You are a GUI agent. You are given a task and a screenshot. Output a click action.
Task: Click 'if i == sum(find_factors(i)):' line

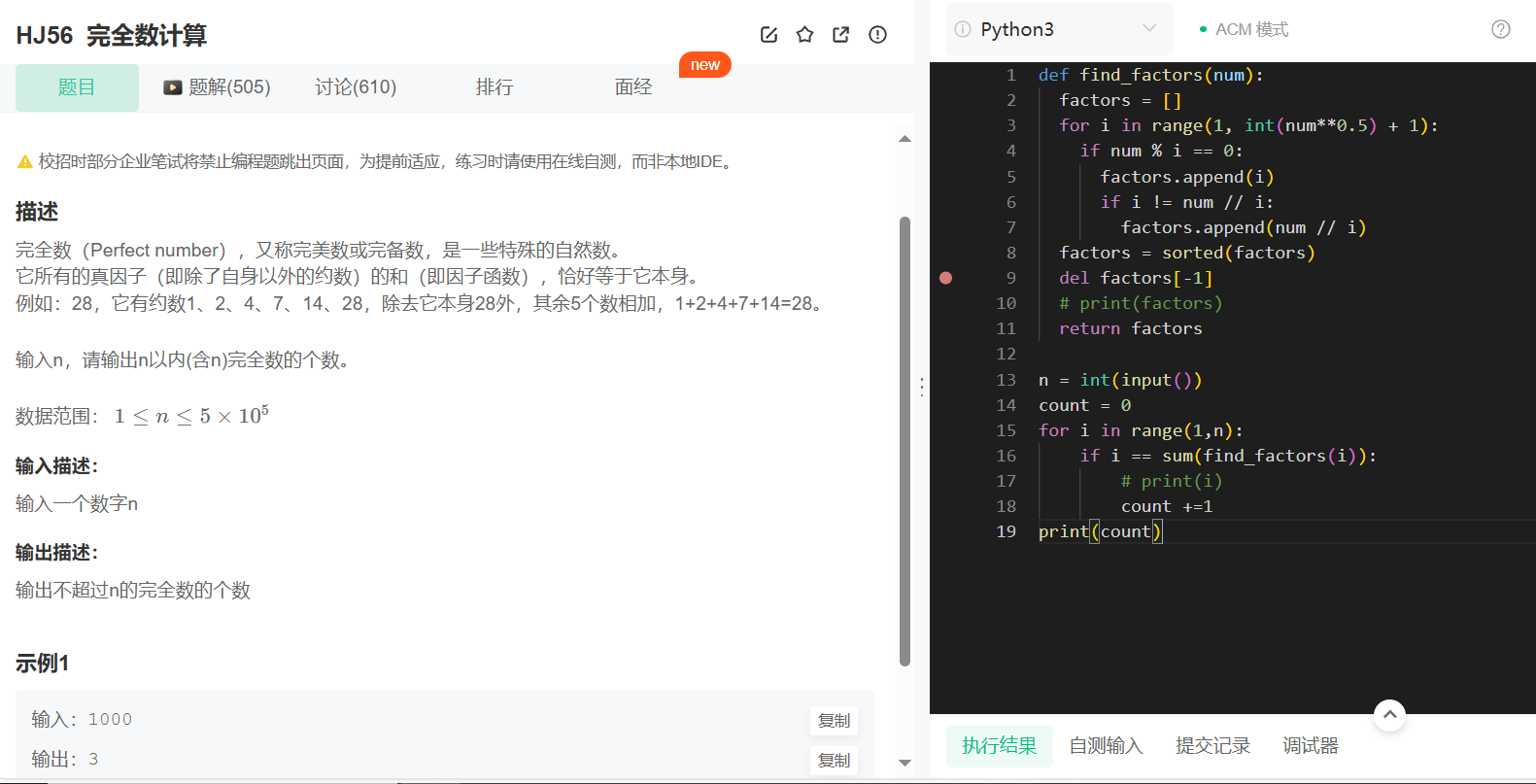1228,456
